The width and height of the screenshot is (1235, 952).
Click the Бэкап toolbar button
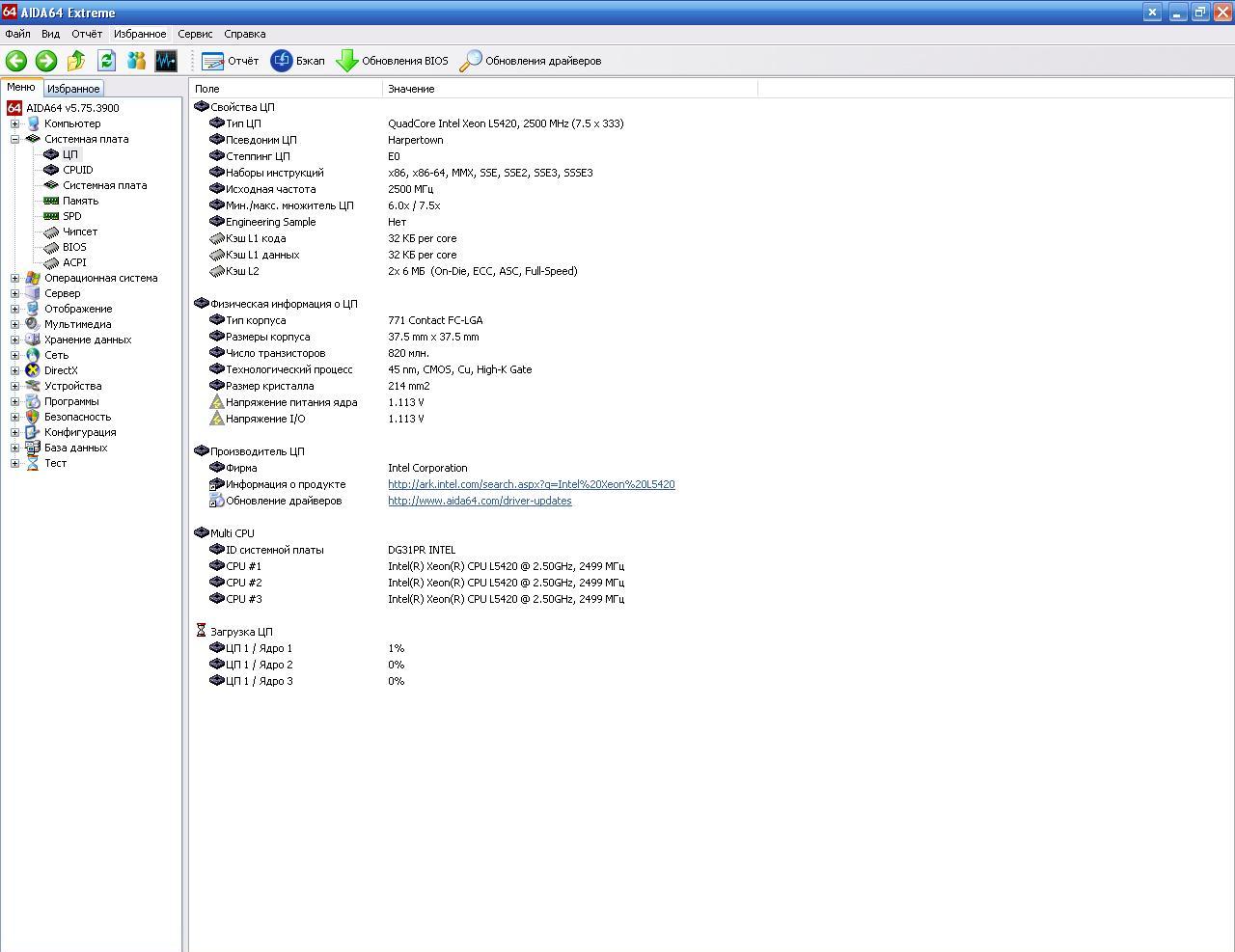[x=297, y=61]
